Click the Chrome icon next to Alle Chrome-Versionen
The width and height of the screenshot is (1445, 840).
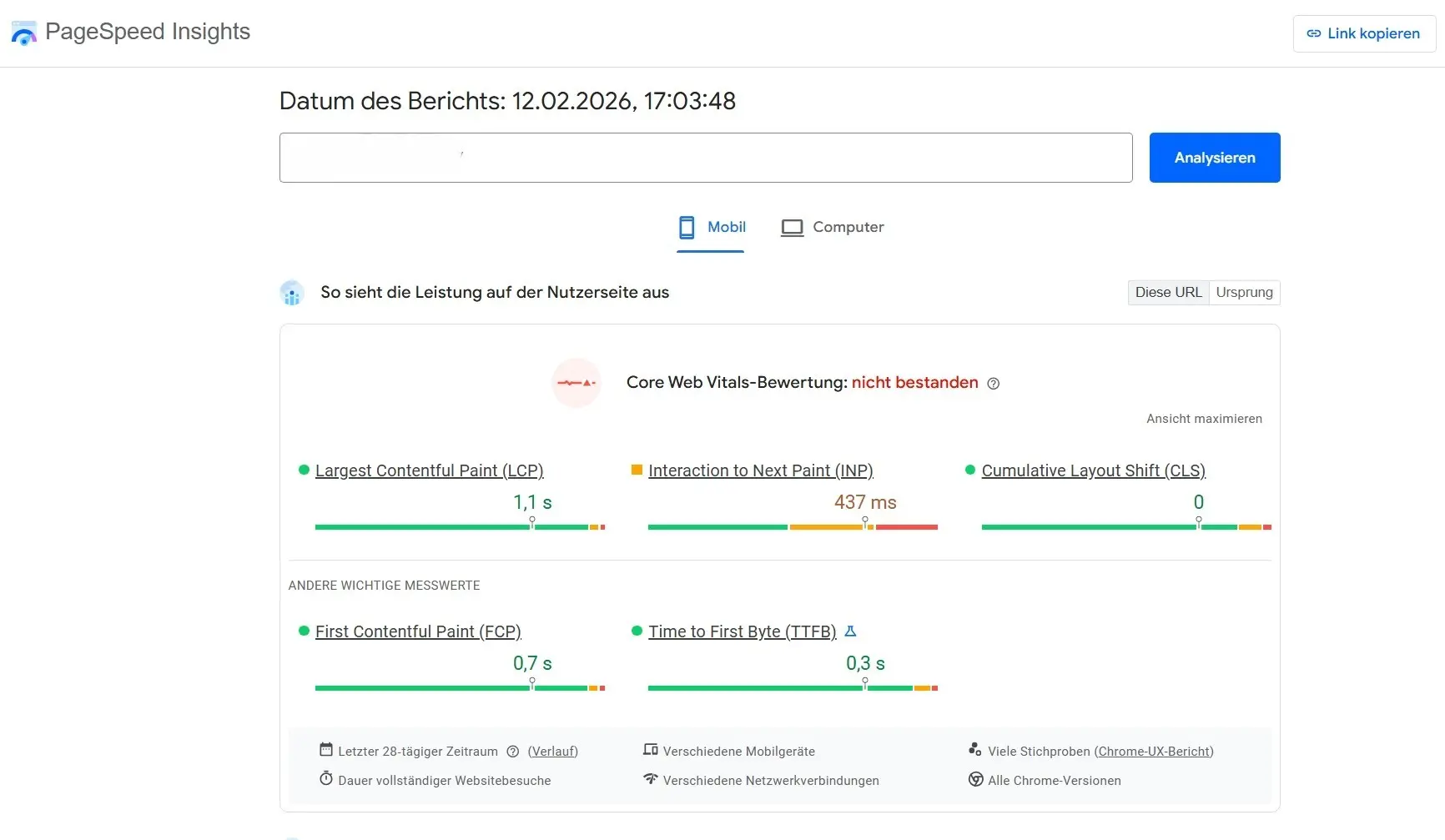click(975, 778)
